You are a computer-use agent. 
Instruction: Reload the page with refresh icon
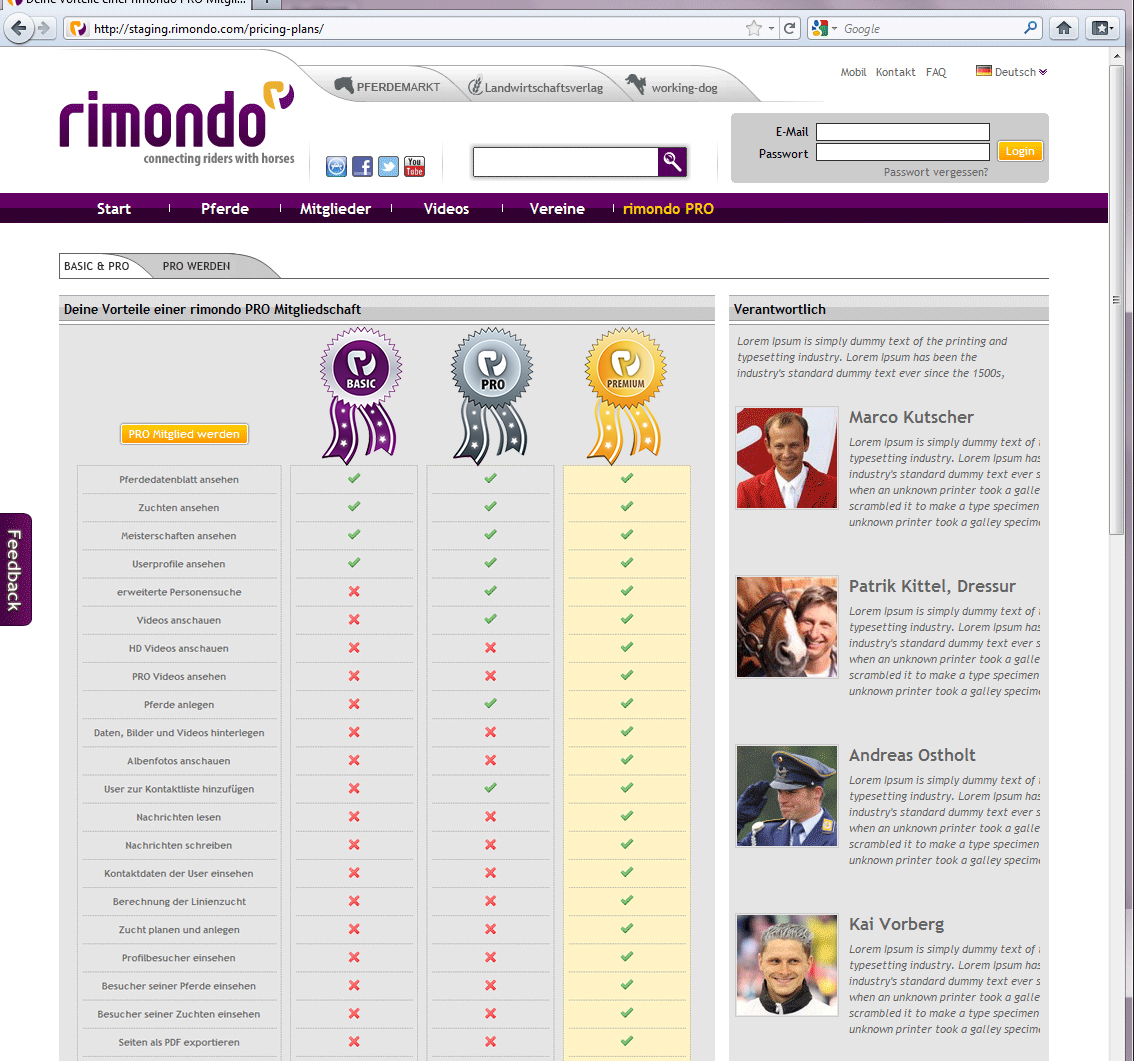(x=790, y=28)
